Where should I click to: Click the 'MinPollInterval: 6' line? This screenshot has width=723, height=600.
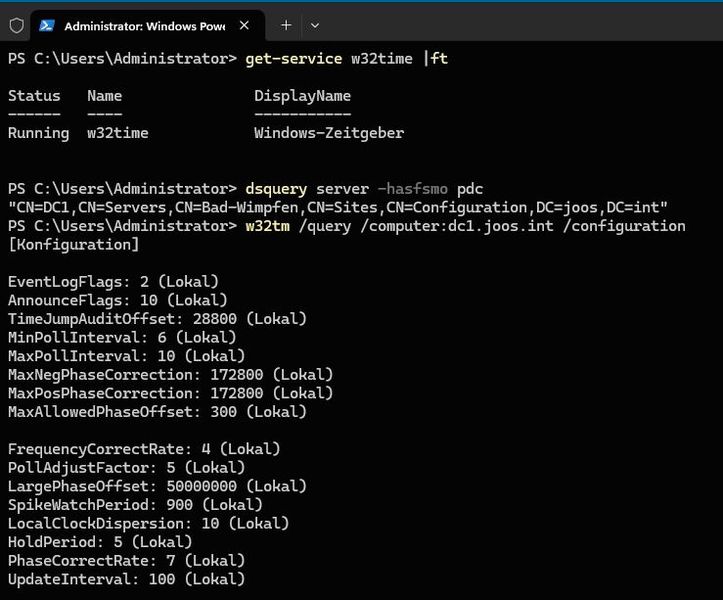pos(122,338)
